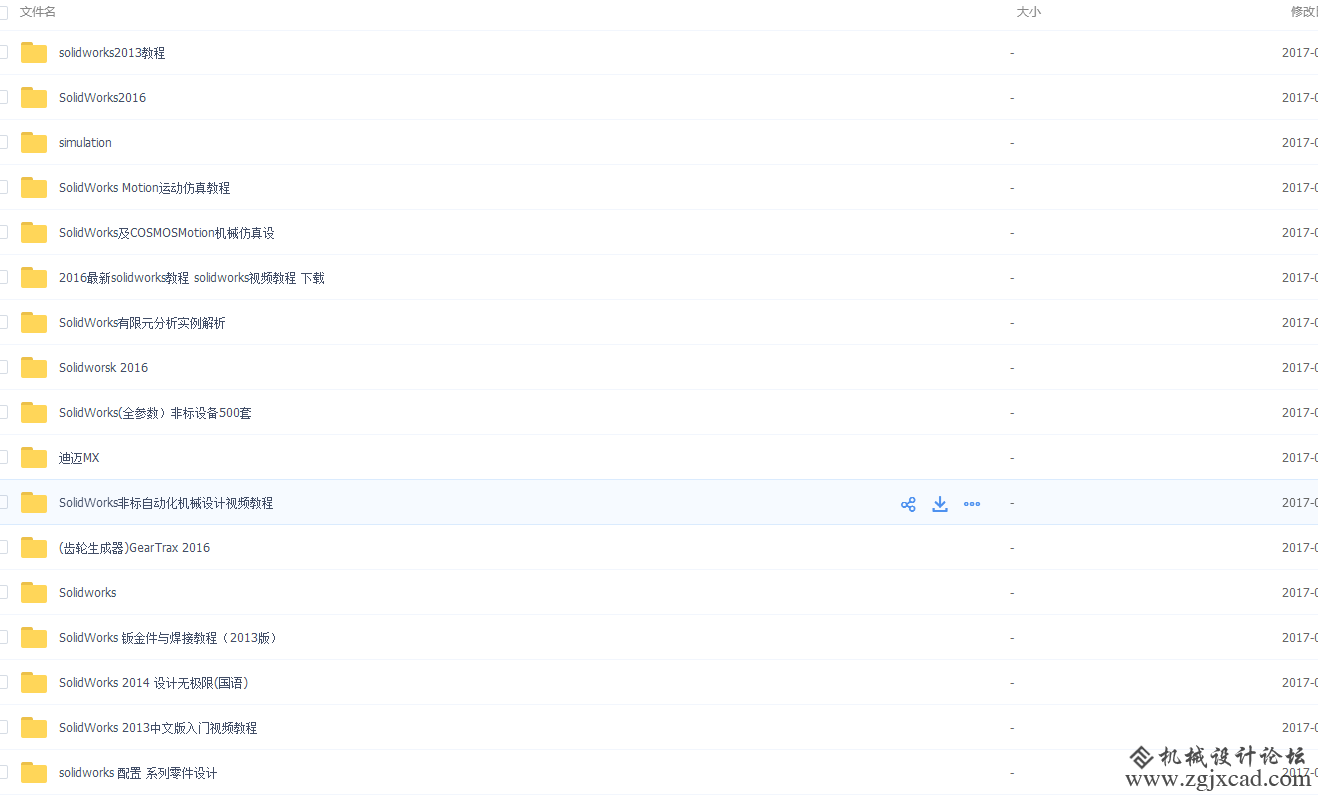Click folder icon of SolidWorks及COSMOSMotion机械仿真设
The height and width of the screenshot is (800, 1318).
[x=34, y=233]
